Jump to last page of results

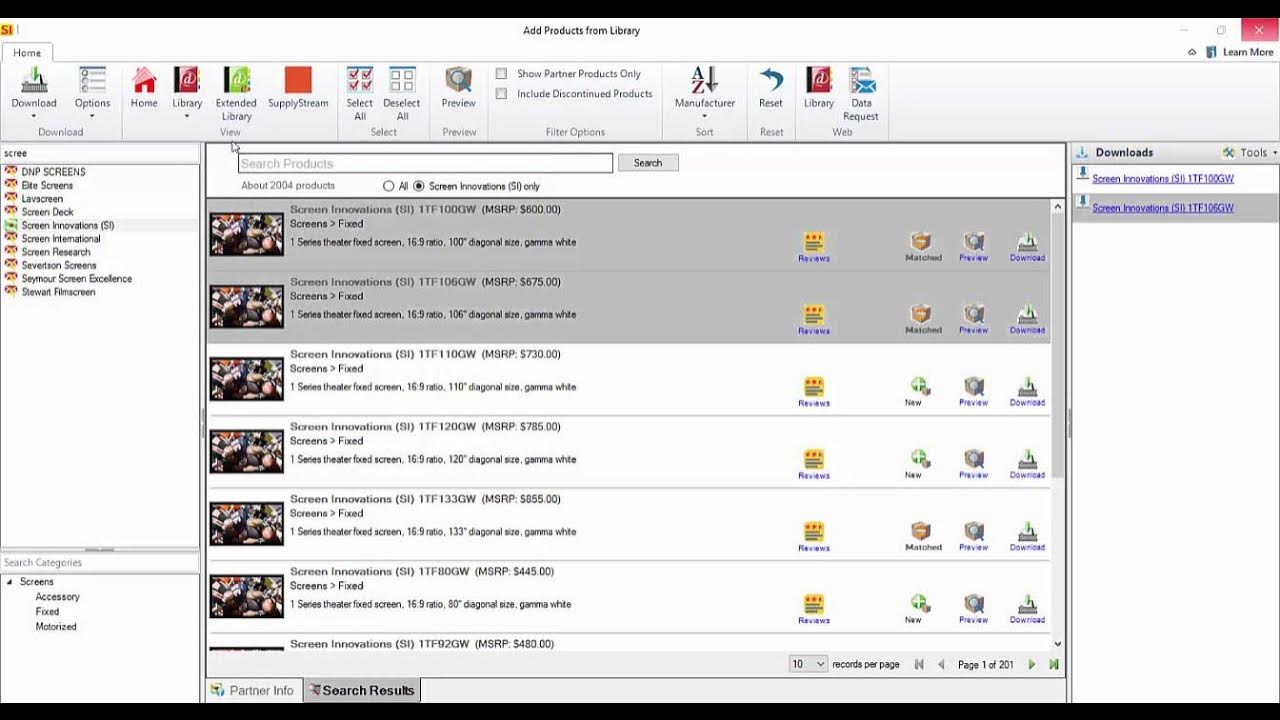click(x=1054, y=664)
